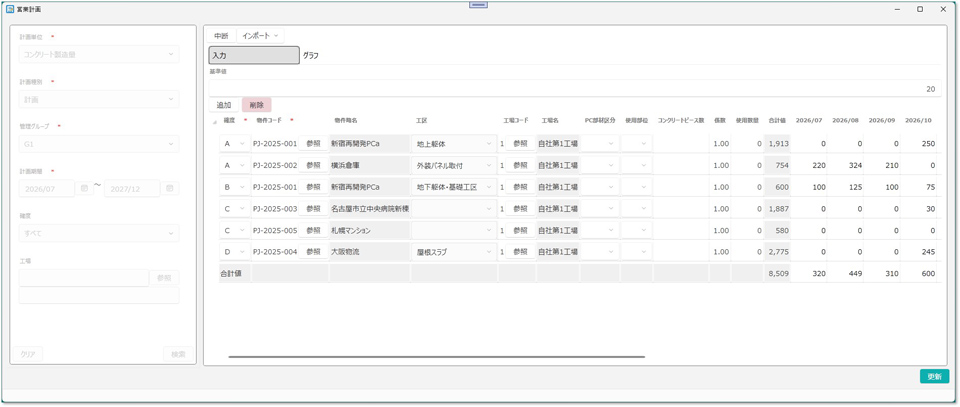Open PC部材区分 dropdown in the 大阪物流 row
This screenshot has width=960, height=407.
pyautogui.click(x=600, y=252)
